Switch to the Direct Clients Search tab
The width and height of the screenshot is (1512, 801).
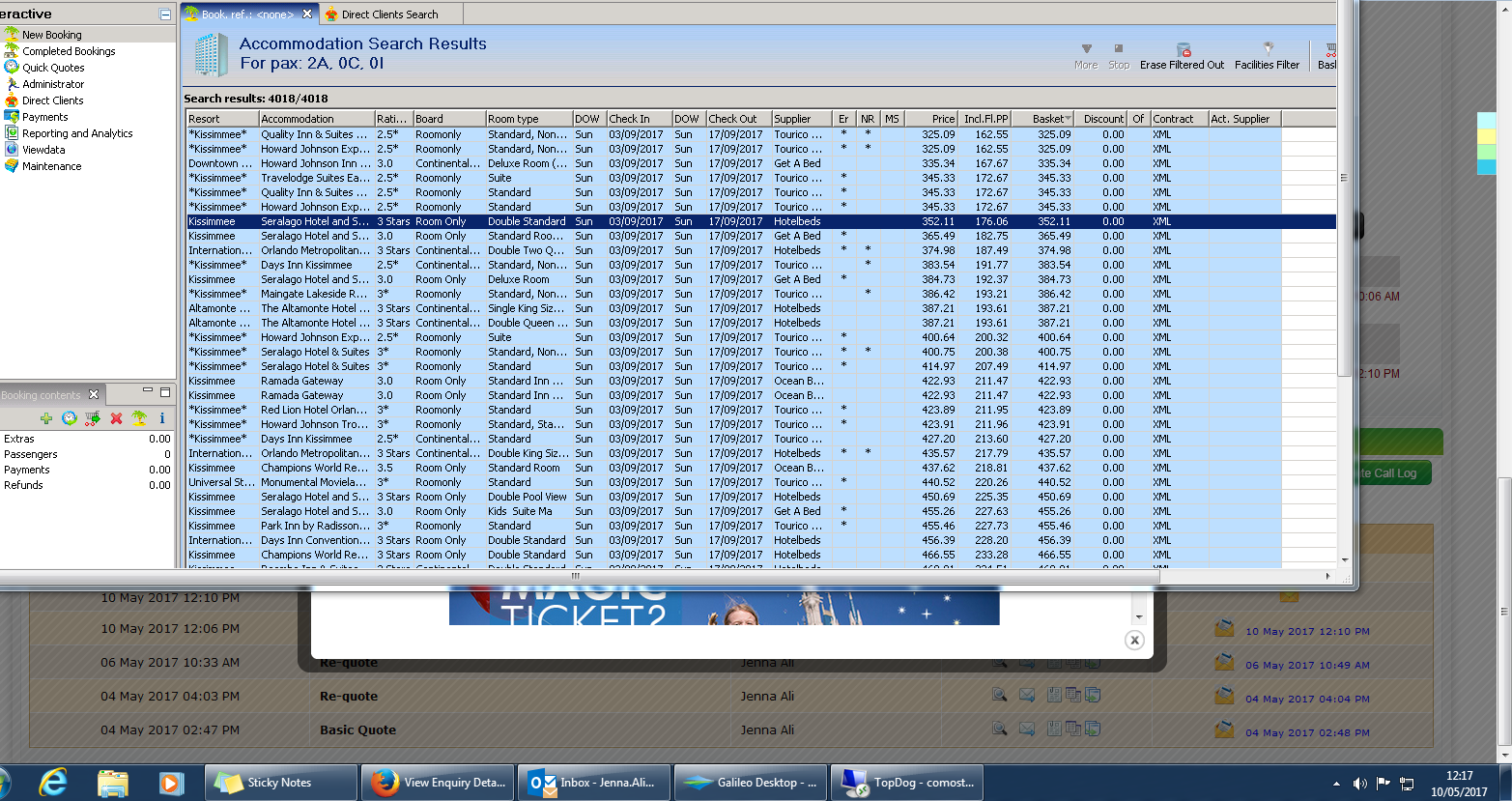tap(389, 14)
